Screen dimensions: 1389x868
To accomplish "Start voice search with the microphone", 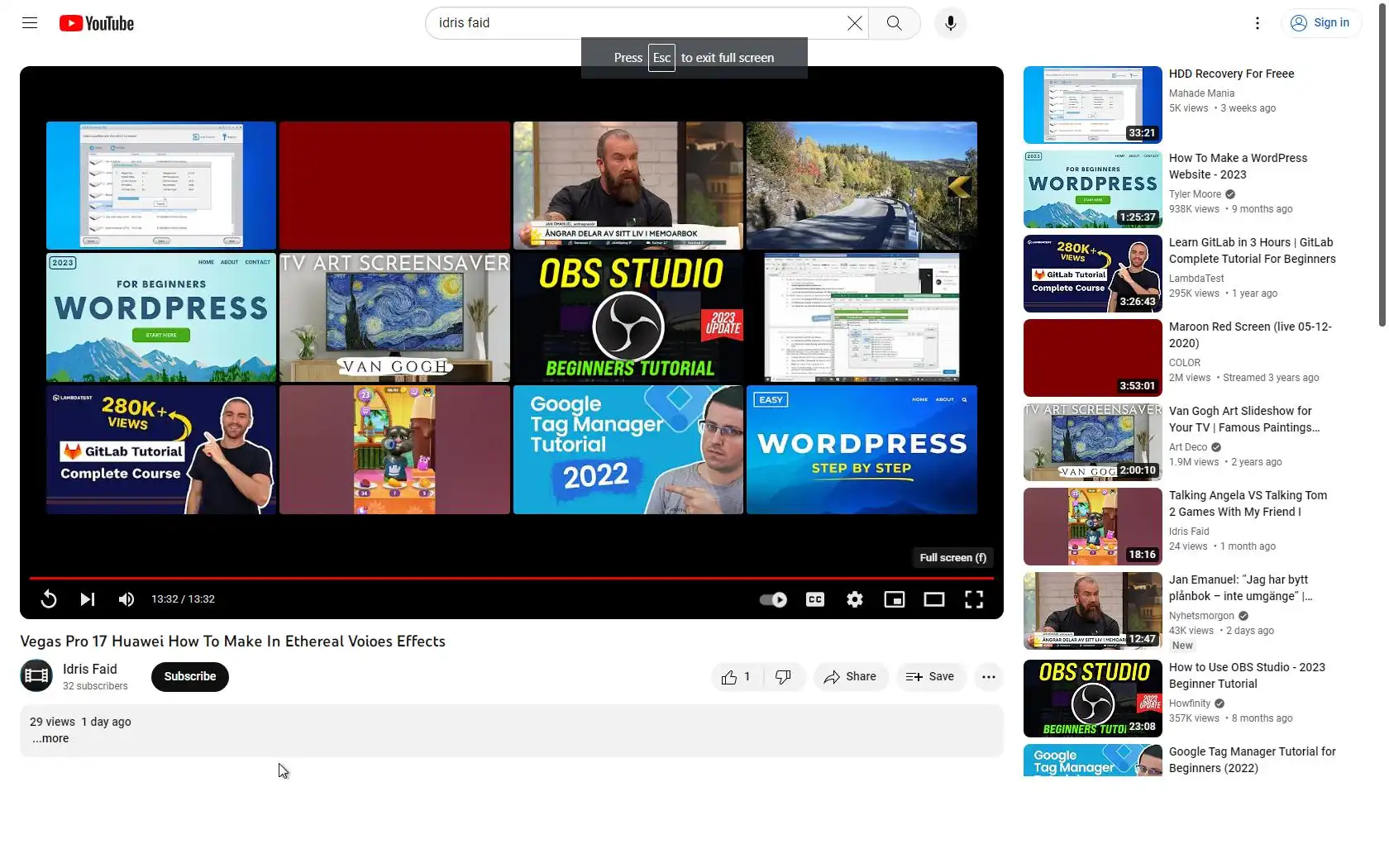I will click(x=951, y=23).
